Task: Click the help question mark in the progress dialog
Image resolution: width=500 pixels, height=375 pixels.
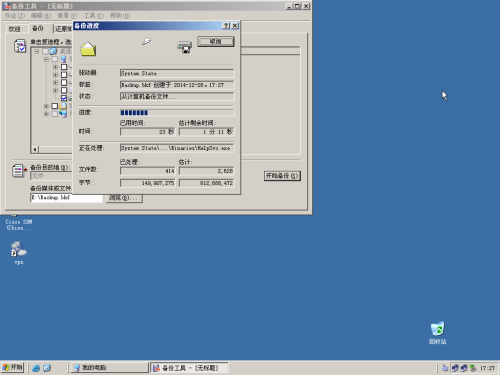Action: (226, 26)
